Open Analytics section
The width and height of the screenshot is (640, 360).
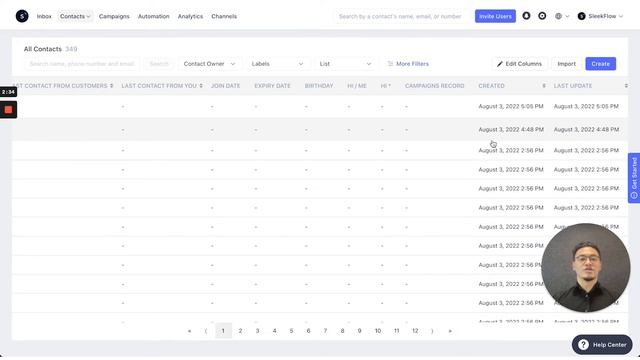[190, 16]
